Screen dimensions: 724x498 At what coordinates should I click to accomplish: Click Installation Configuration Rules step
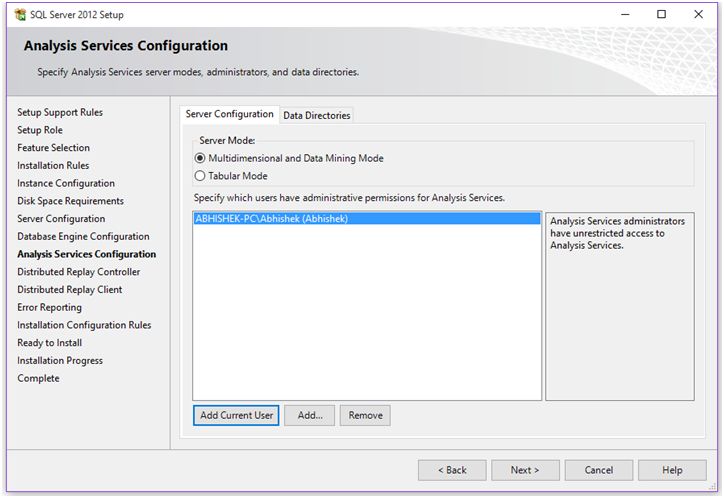(84, 325)
